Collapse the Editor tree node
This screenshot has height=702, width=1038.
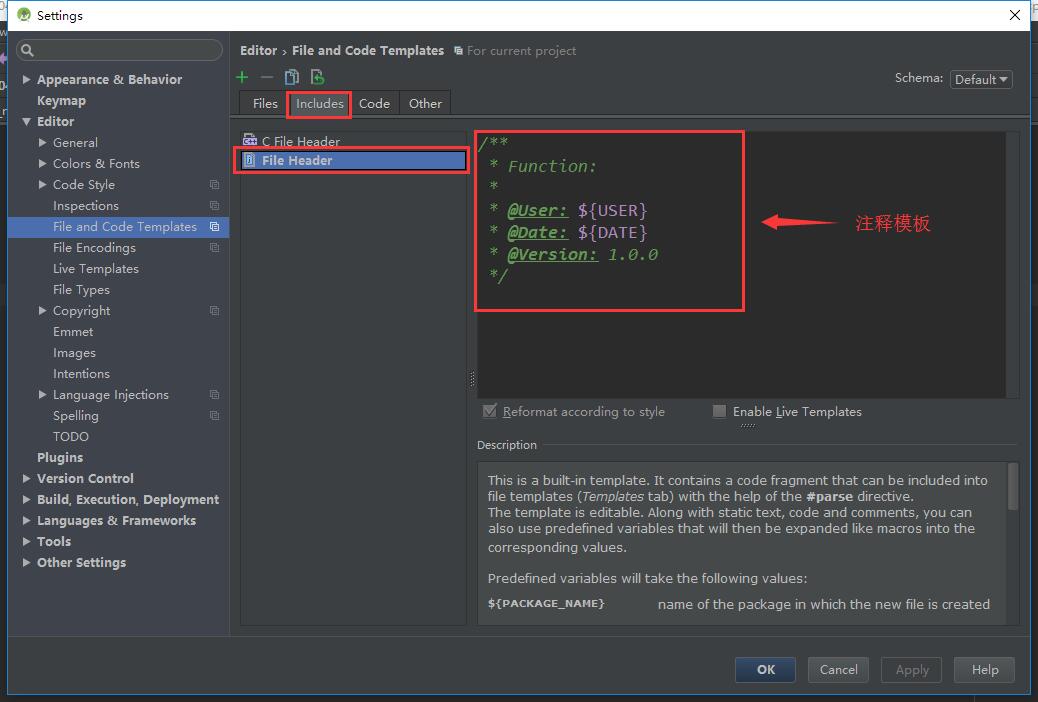[27, 122]
